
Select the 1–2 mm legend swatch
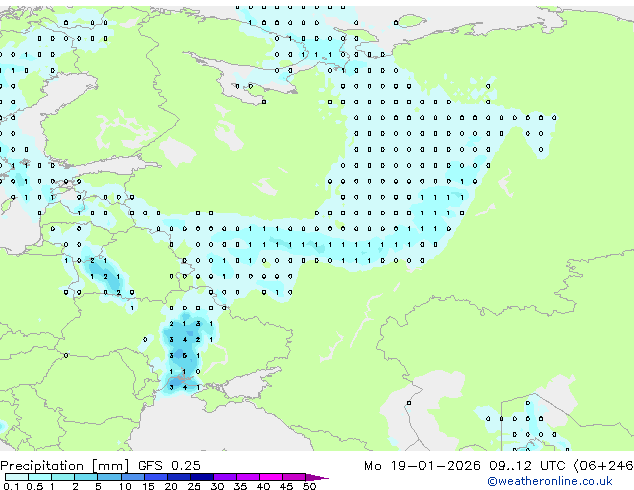(x=63, y=477)
